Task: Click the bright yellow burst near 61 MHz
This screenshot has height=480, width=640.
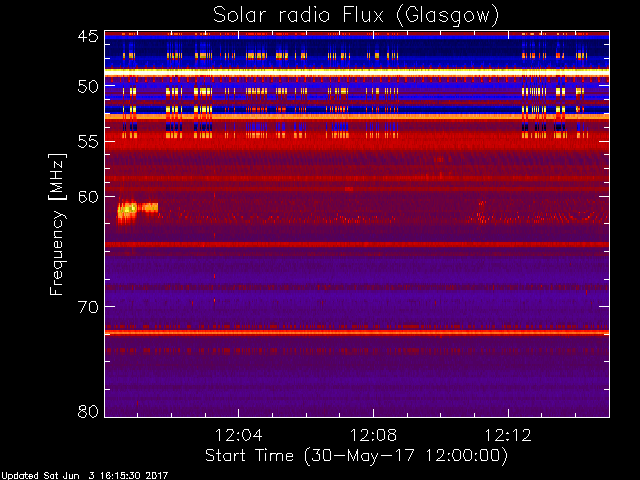Action: [137, 209]
